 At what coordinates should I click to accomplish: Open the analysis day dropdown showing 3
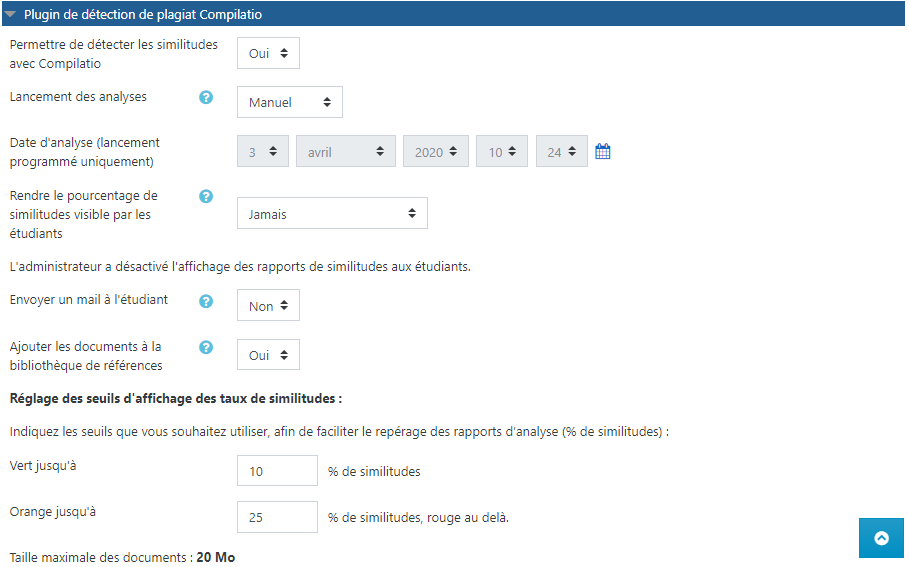click(262, 152)
